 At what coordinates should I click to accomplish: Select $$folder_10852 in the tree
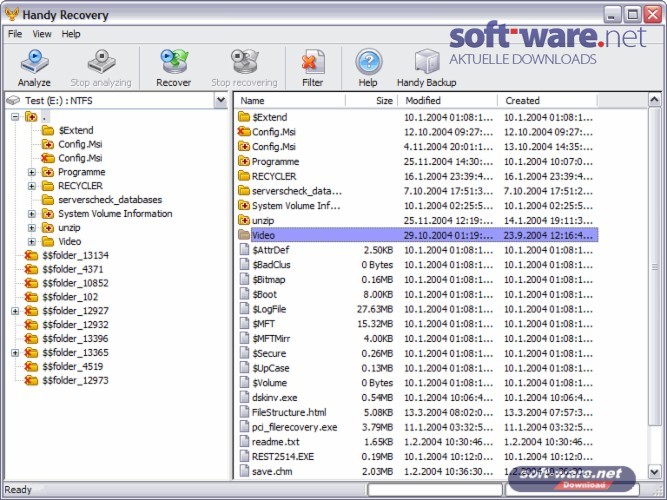[75, 283]
